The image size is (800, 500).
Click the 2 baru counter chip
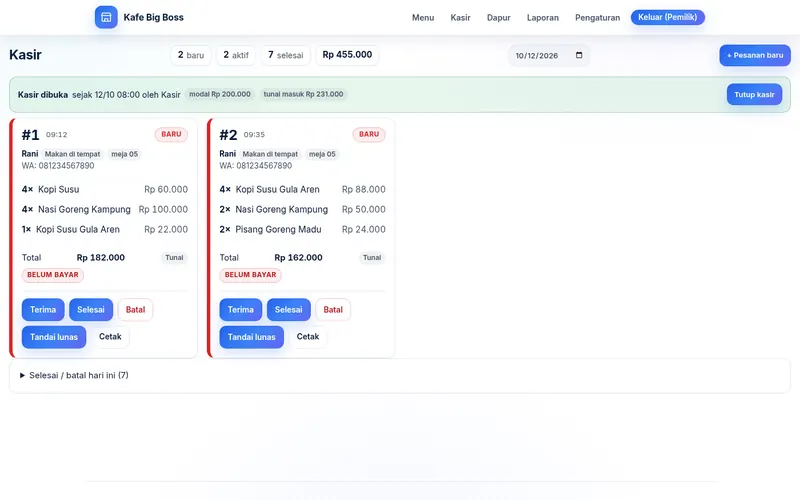(x=191, y=55)
